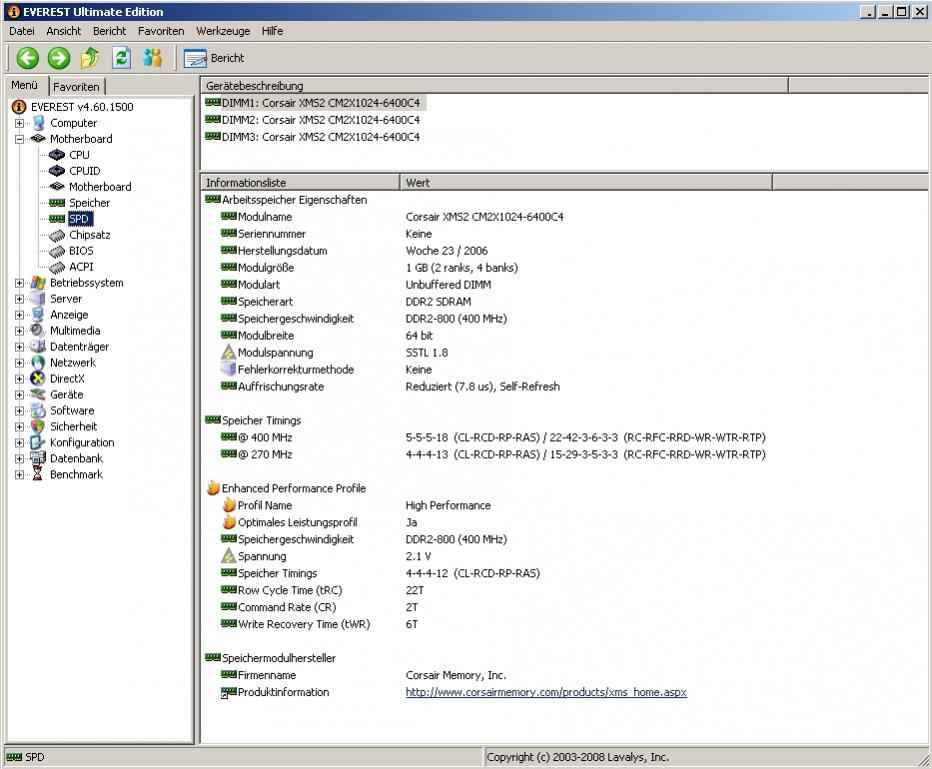
Task: Click the Konfiguration icon in tree
Action: click(38, 443)
